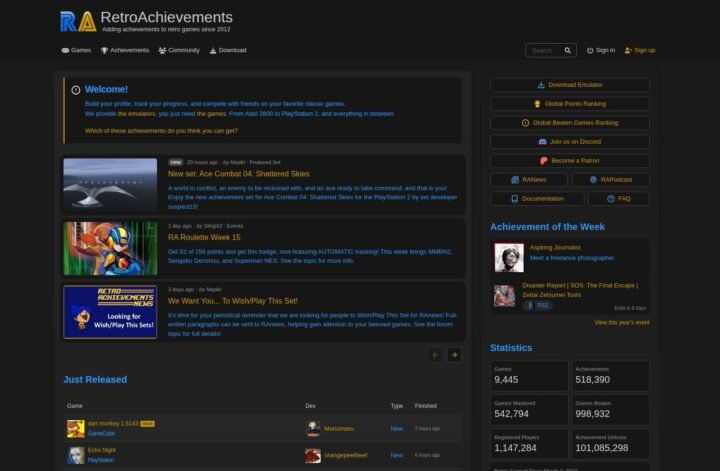Open the Achievements menu
The image size is (720, 471).
pos(125,50)
